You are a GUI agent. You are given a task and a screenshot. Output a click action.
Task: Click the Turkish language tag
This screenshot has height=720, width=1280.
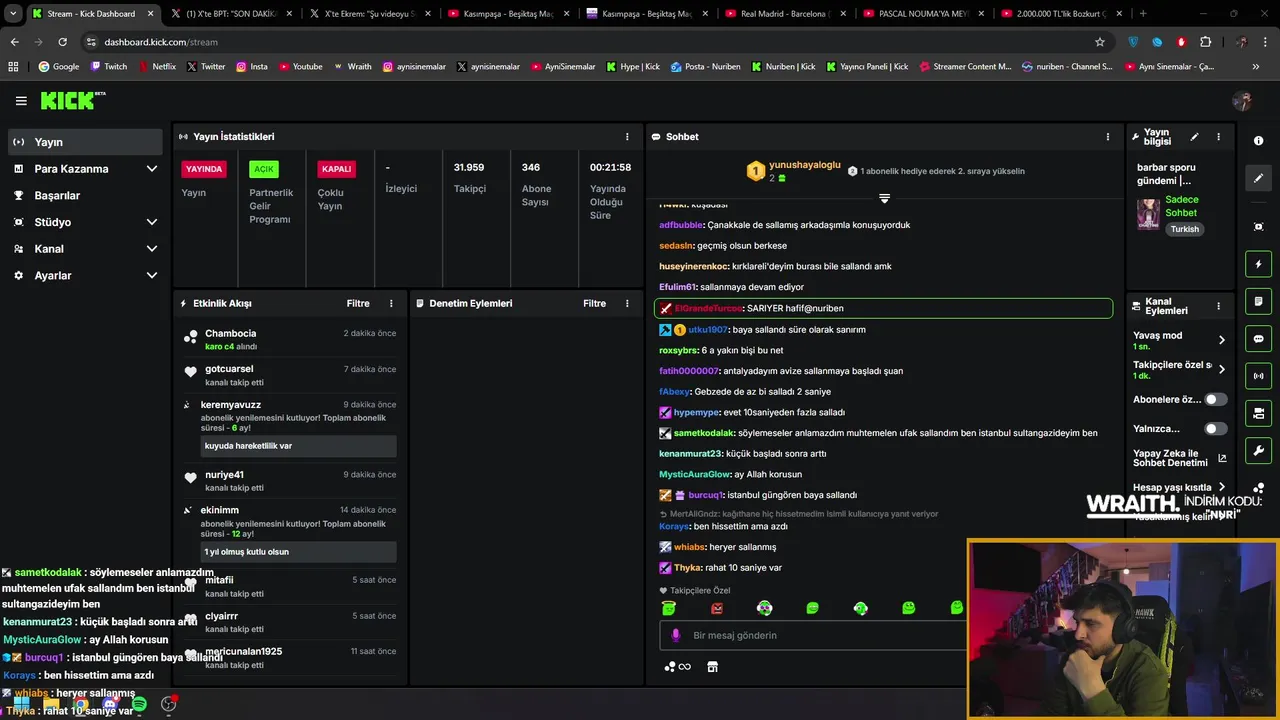click(x=1184, y=229)
